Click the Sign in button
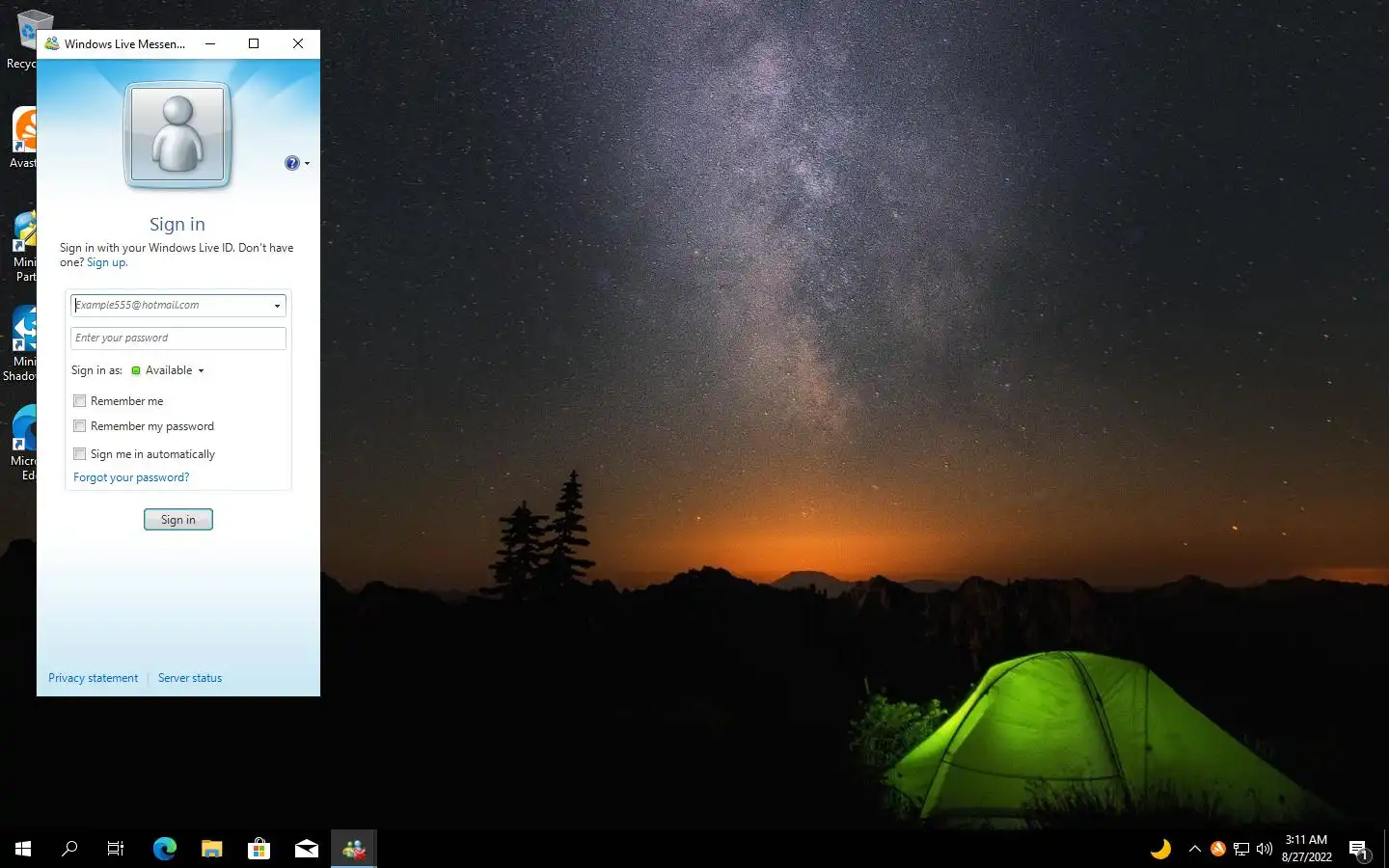The width and height of the screenshot is (1389, 868). 178,520
